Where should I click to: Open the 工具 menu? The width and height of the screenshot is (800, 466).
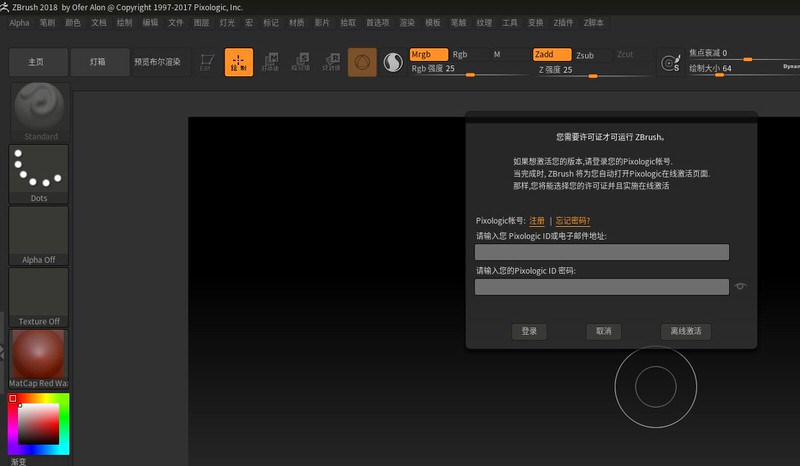(510, 23)
